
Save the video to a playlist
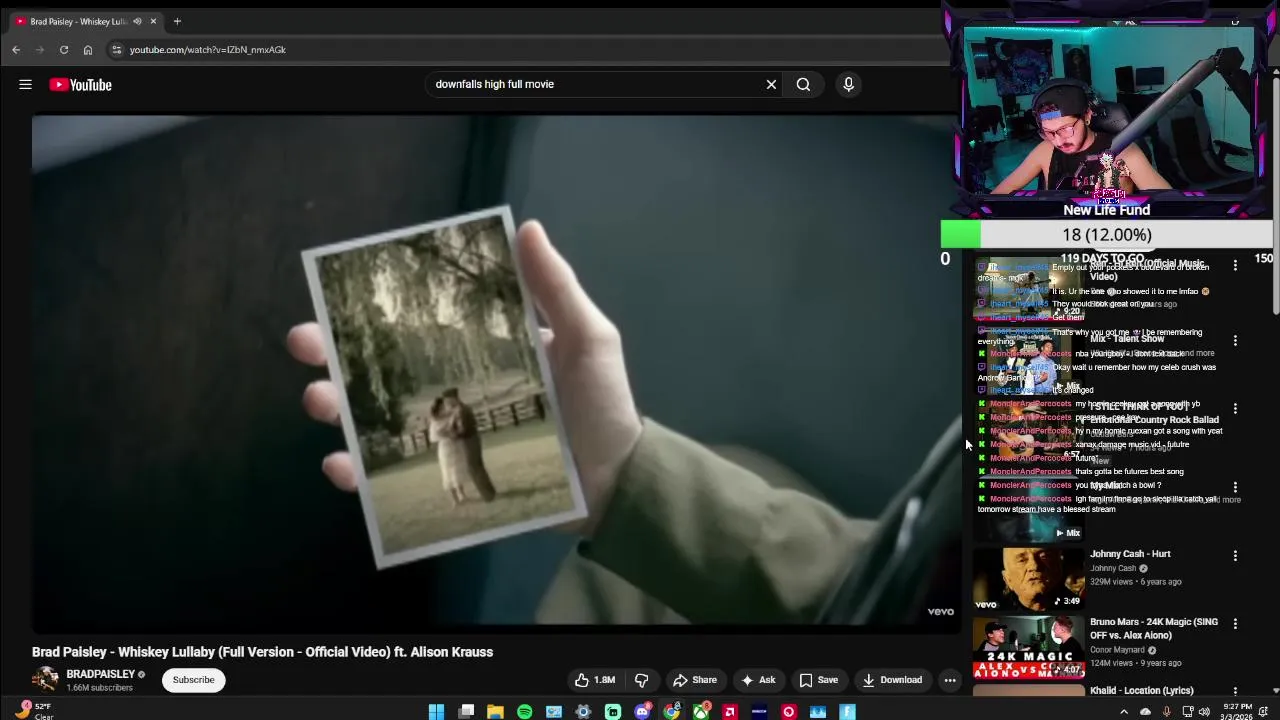coord(818,680)
